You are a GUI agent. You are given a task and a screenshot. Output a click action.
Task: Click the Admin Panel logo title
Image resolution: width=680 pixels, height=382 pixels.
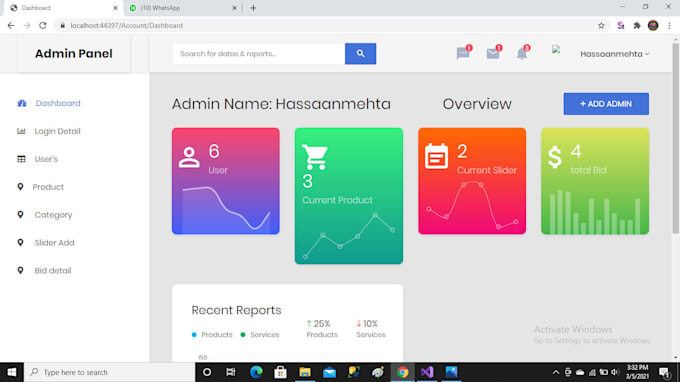click(x=74, y=54)
